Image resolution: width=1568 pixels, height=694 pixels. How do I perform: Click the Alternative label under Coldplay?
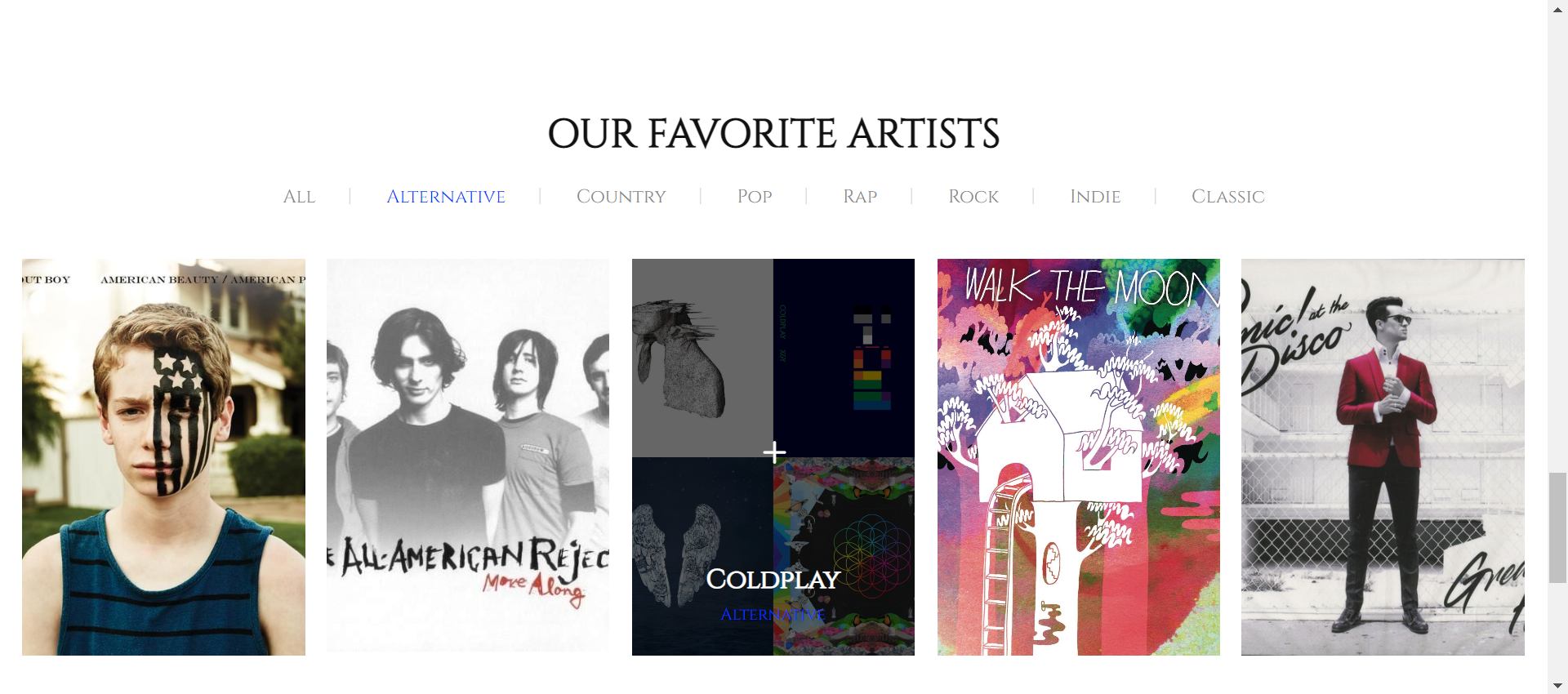click(773, 615)
